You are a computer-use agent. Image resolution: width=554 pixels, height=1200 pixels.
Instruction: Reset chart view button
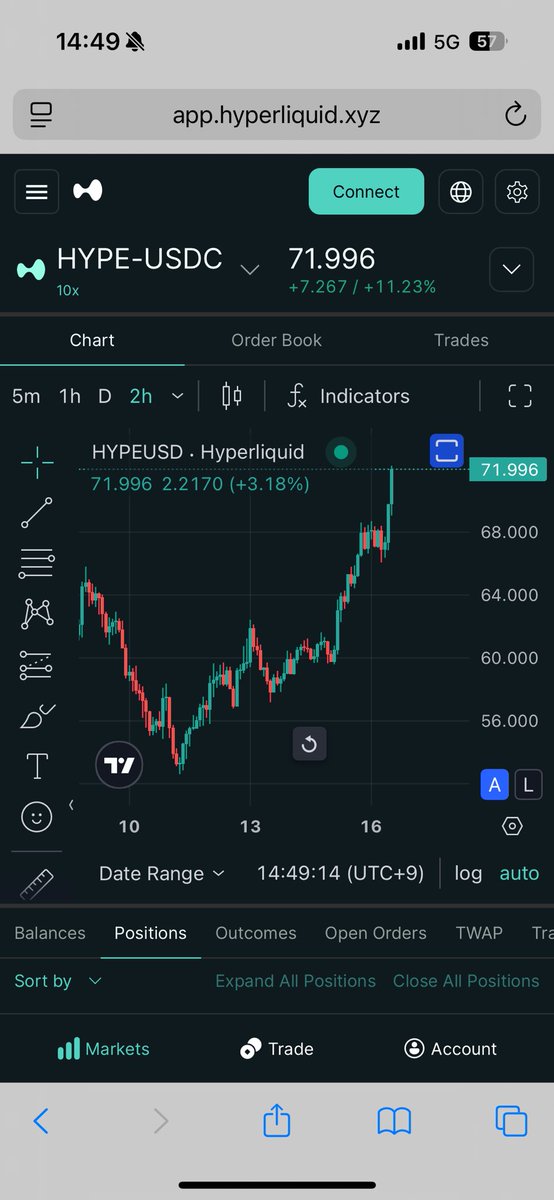(x=309, y=743)
